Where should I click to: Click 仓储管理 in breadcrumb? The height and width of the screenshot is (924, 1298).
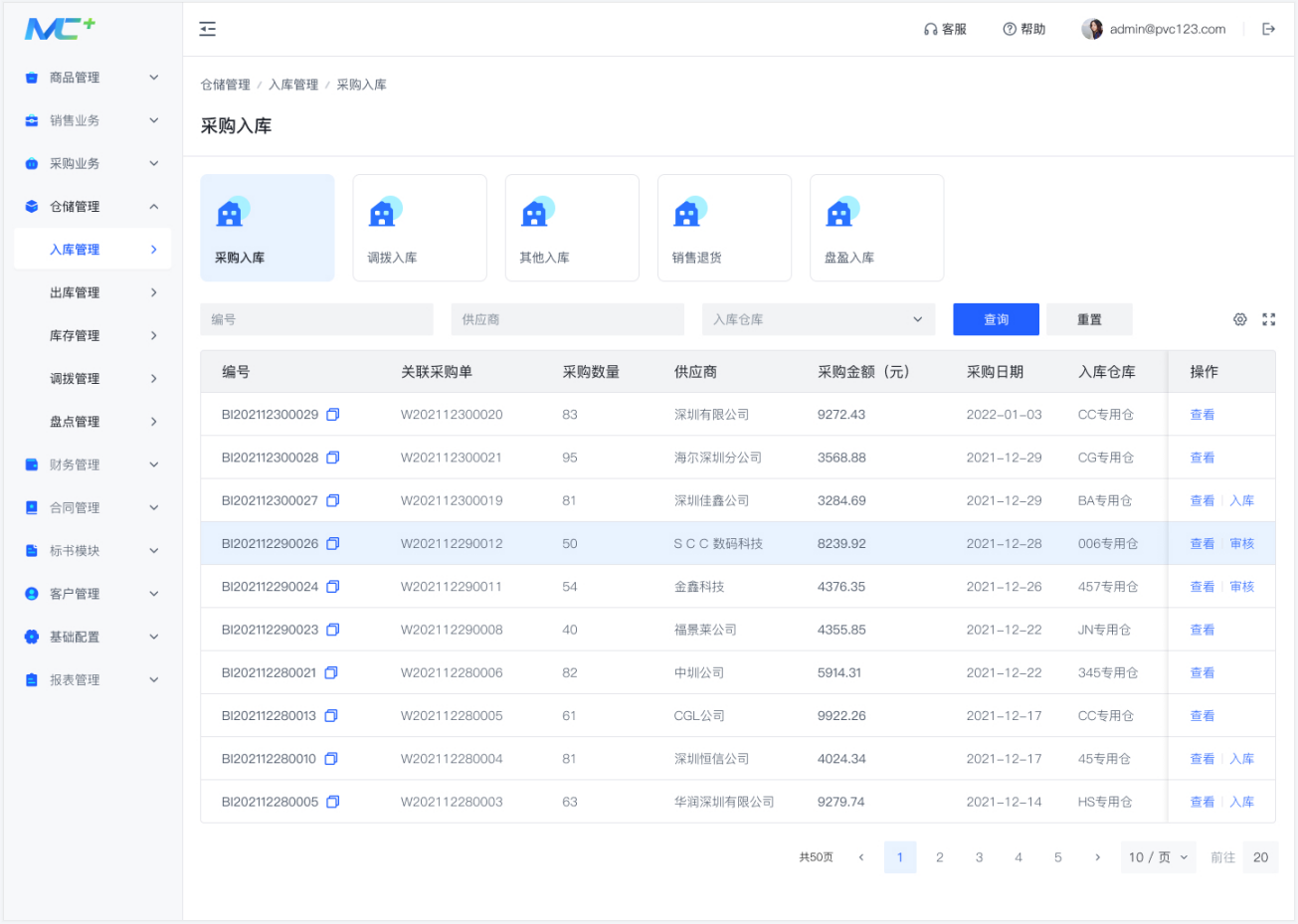click(x=226, y=85)
